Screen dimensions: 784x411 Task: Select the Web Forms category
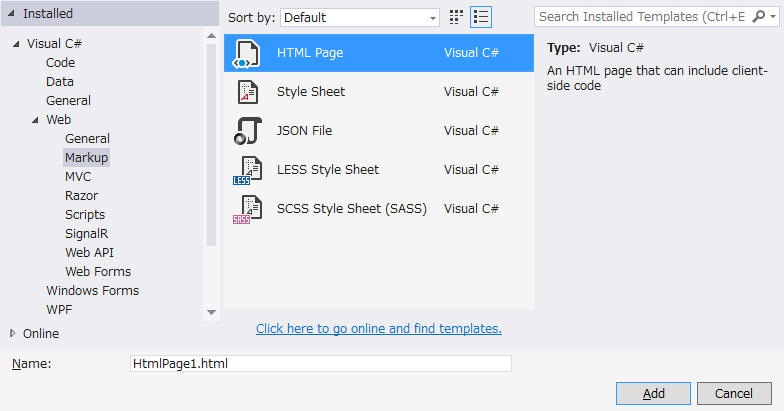(x=98, y=272)
